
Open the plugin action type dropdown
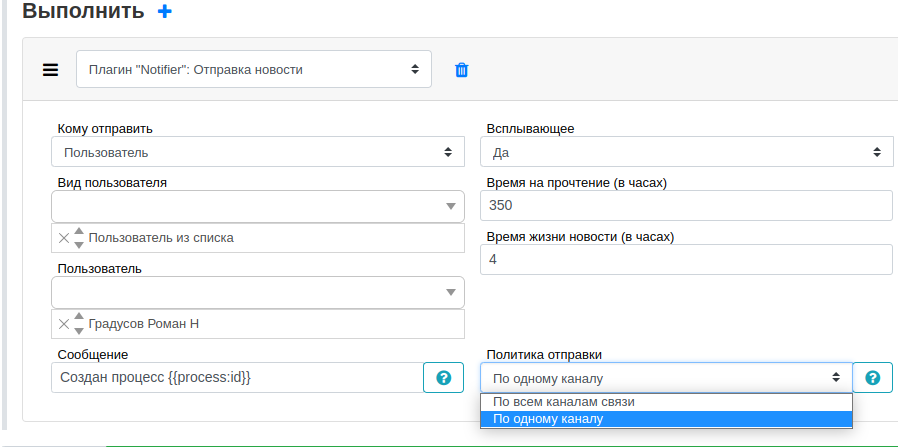(254, 70)
